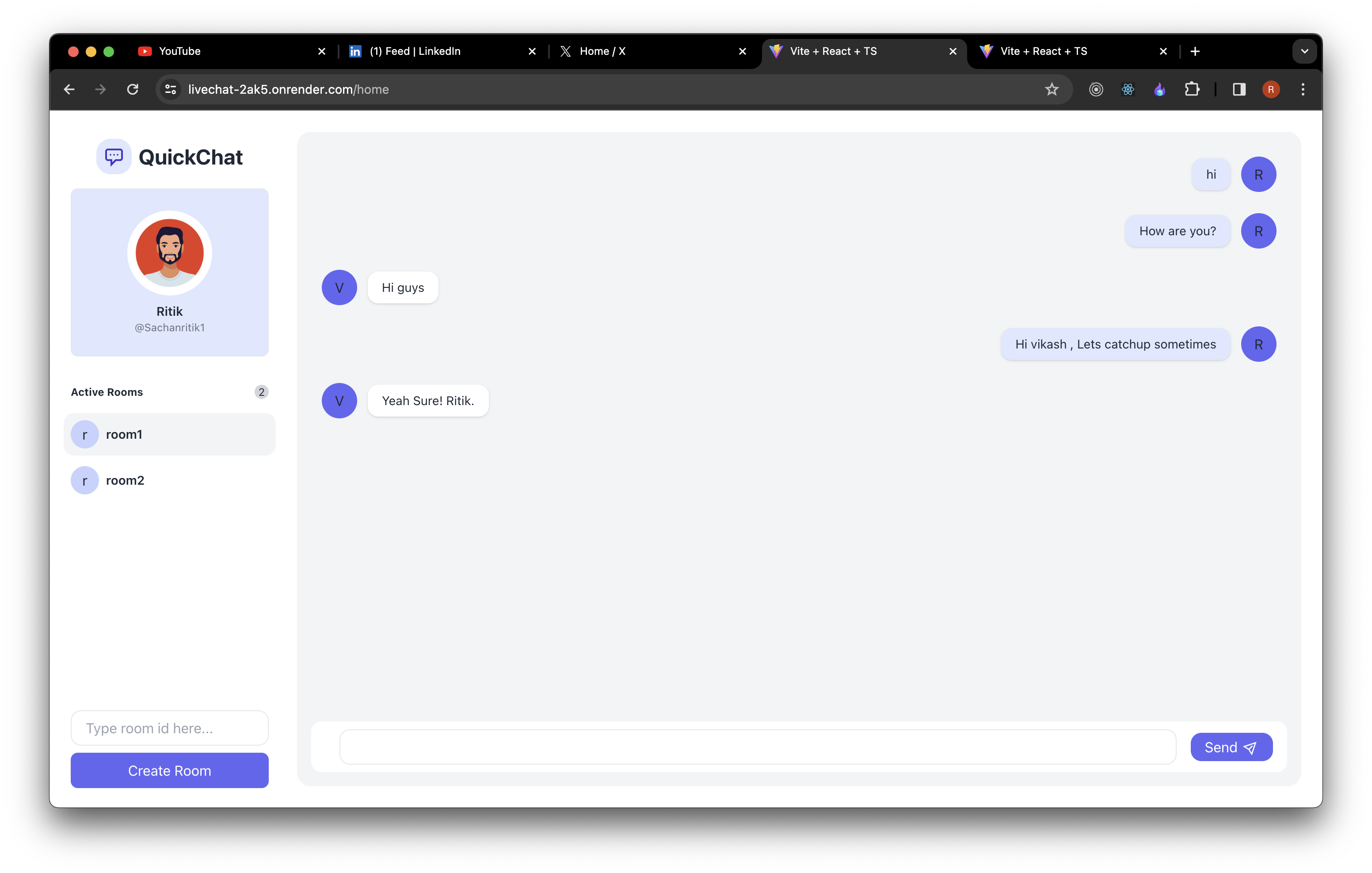Click the flame-shaped extension icon in toolbar
The image size is (1372, 873).
(x=1159, y=89)
